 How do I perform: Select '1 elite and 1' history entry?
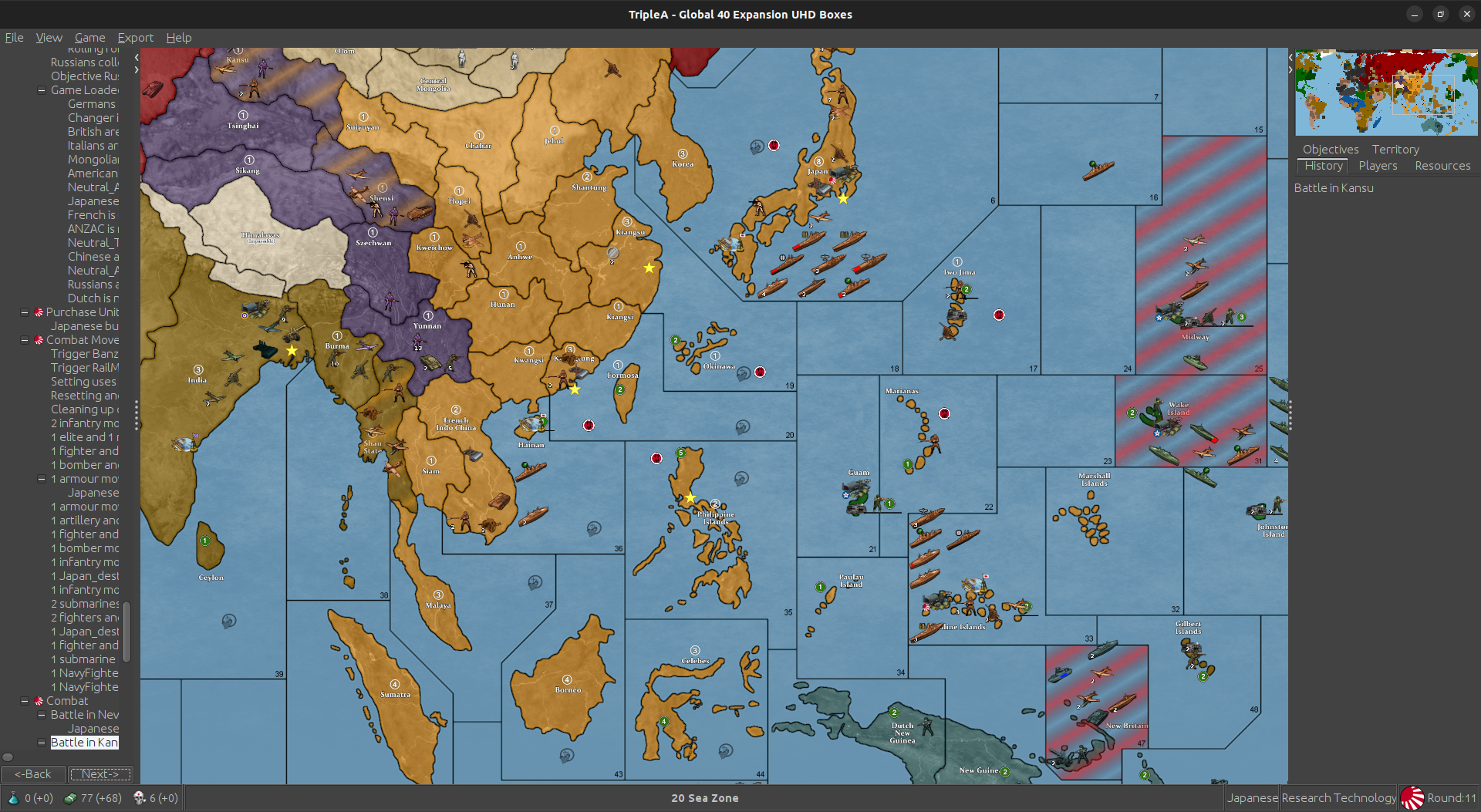(85, 437)
